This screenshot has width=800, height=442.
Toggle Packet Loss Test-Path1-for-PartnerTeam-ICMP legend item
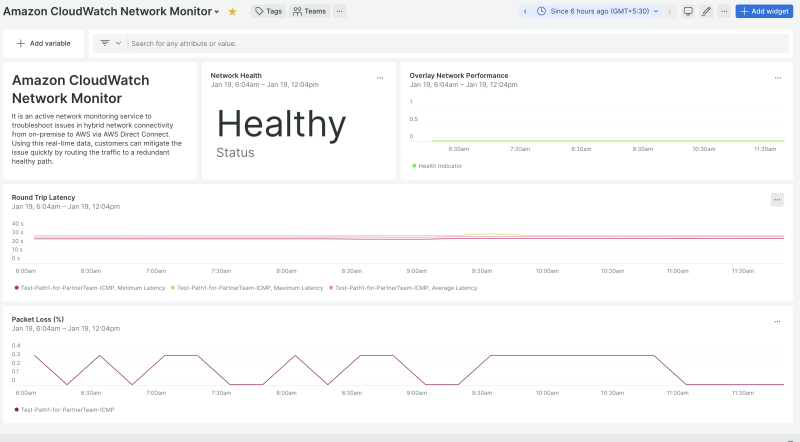coord(64,410)
